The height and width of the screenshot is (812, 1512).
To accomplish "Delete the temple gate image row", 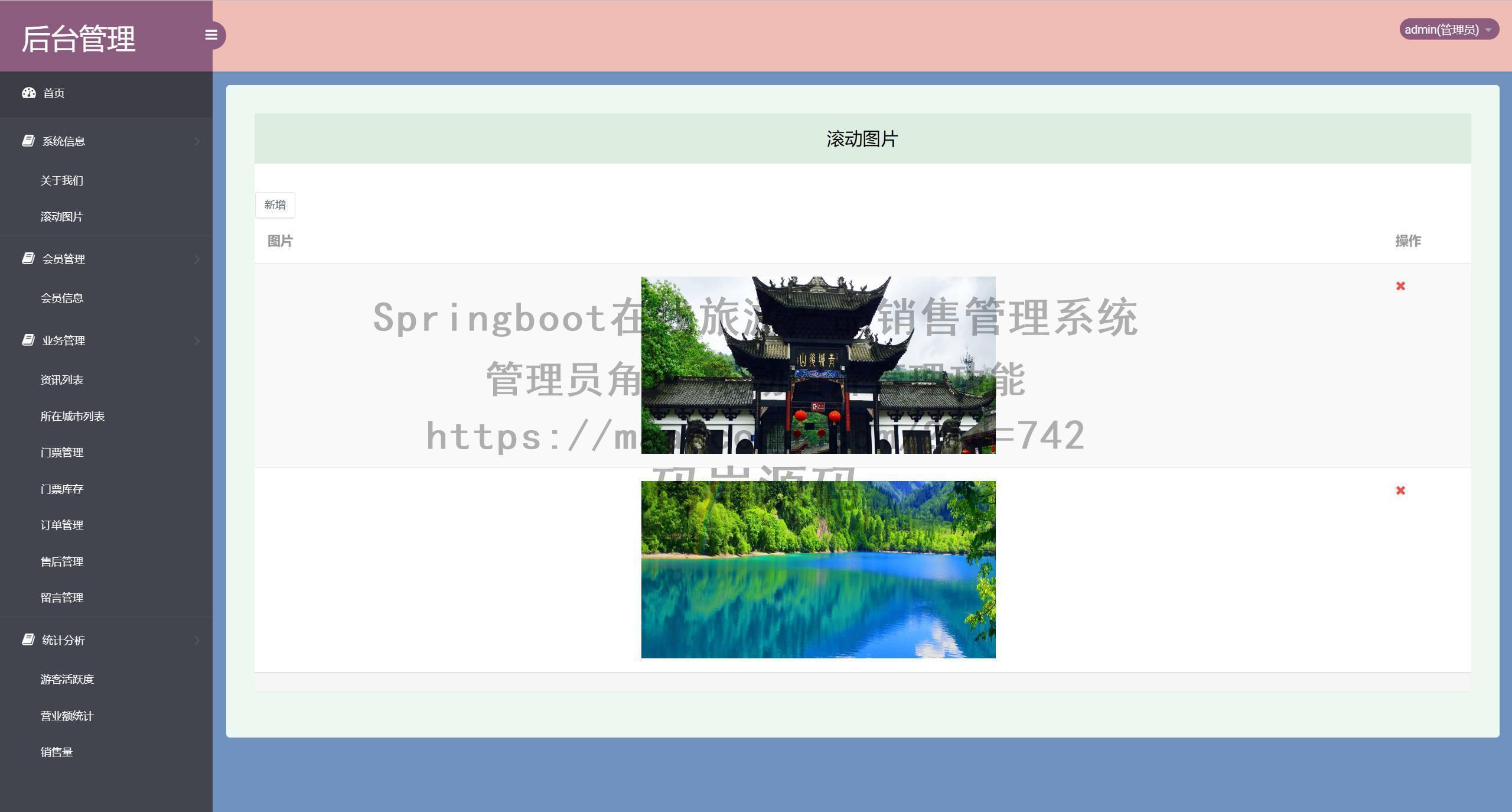I will click(1400, 286).
